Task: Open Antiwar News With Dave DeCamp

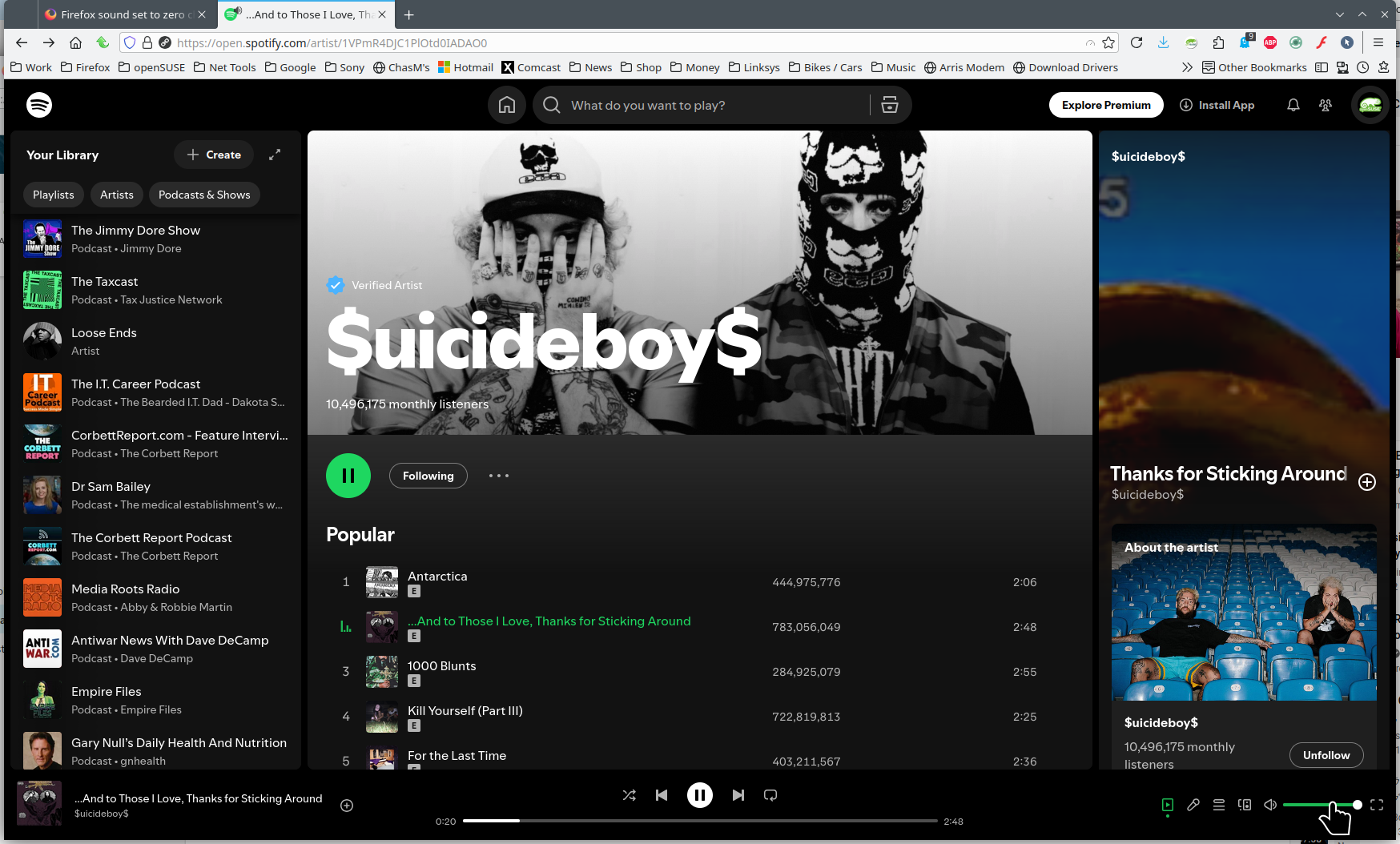Action: pyautogui.click(x=156, y=649)
